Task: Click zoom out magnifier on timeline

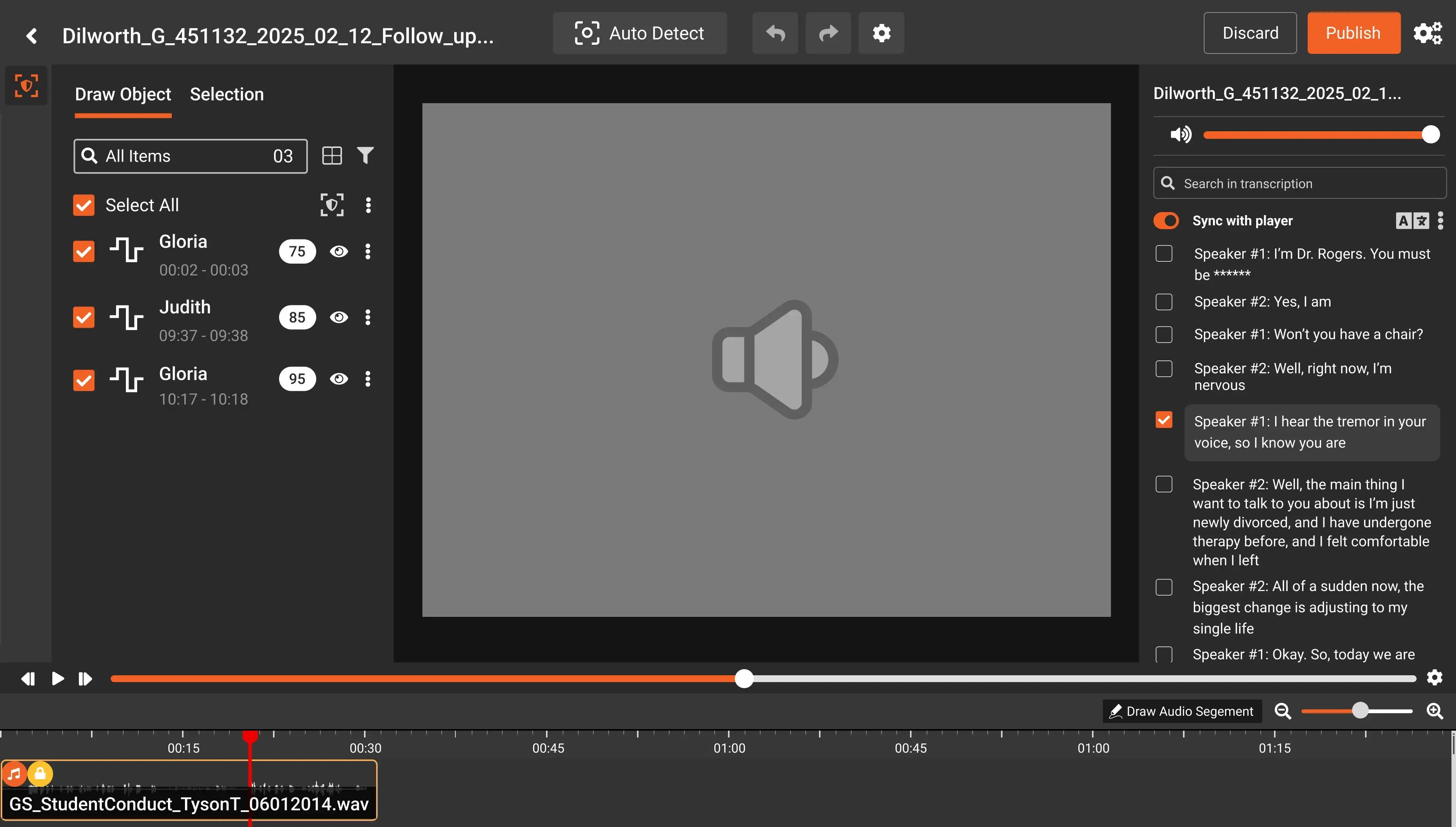Action: point(1282,711)
